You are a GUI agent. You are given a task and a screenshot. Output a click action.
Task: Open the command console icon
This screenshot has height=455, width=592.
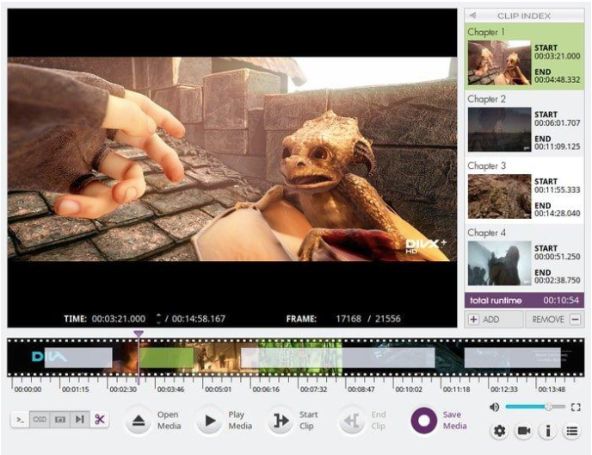(x=20, y=419)
